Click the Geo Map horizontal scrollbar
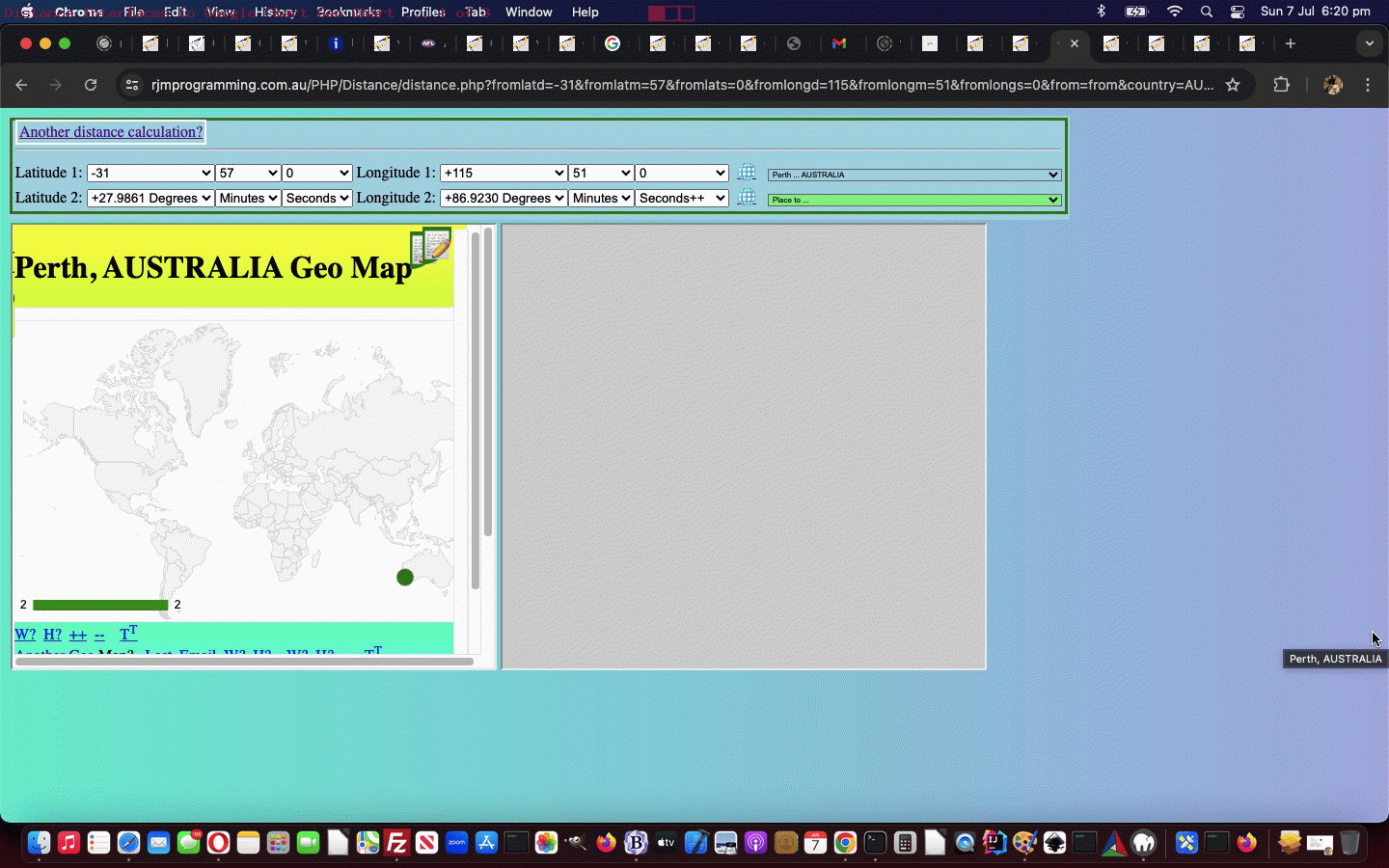This screenshot has width=1389, height=868. pyautogui.click(x=245, y=662)
